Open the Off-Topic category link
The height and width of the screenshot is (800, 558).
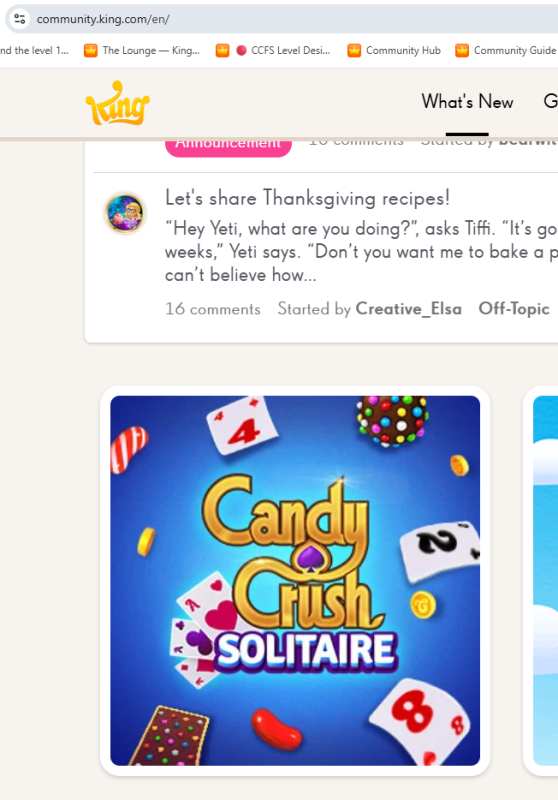coord(514,309)
